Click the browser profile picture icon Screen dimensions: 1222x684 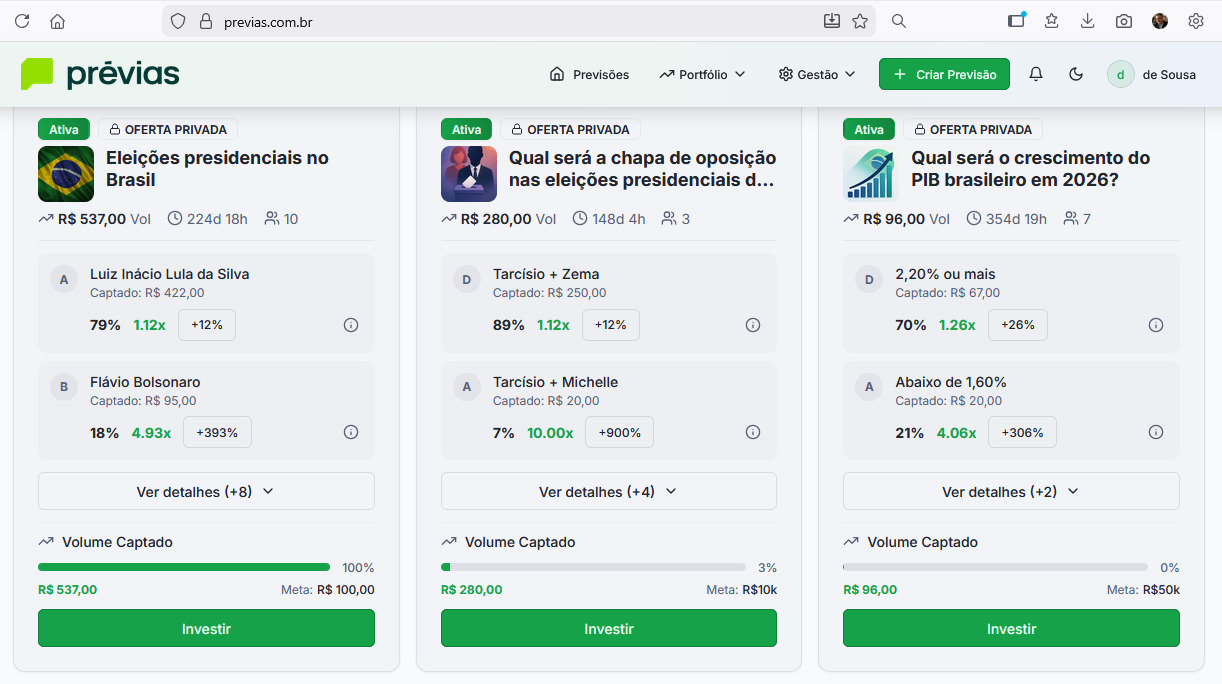click(1160, 21)
